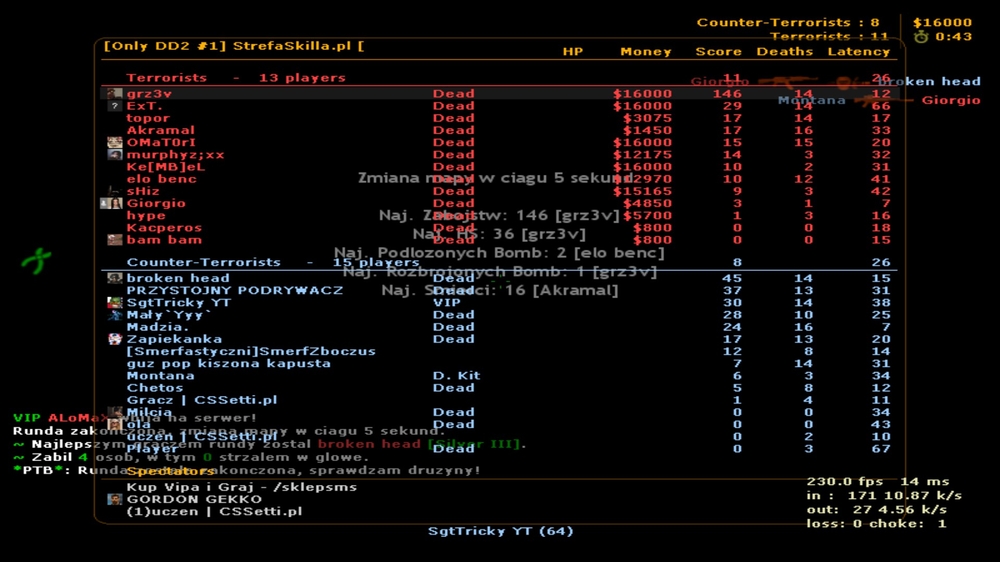
Task: Click spectator entry (1)uczen | CSSetti.pl
Action: pyautogui.click(x=214, y=512)
